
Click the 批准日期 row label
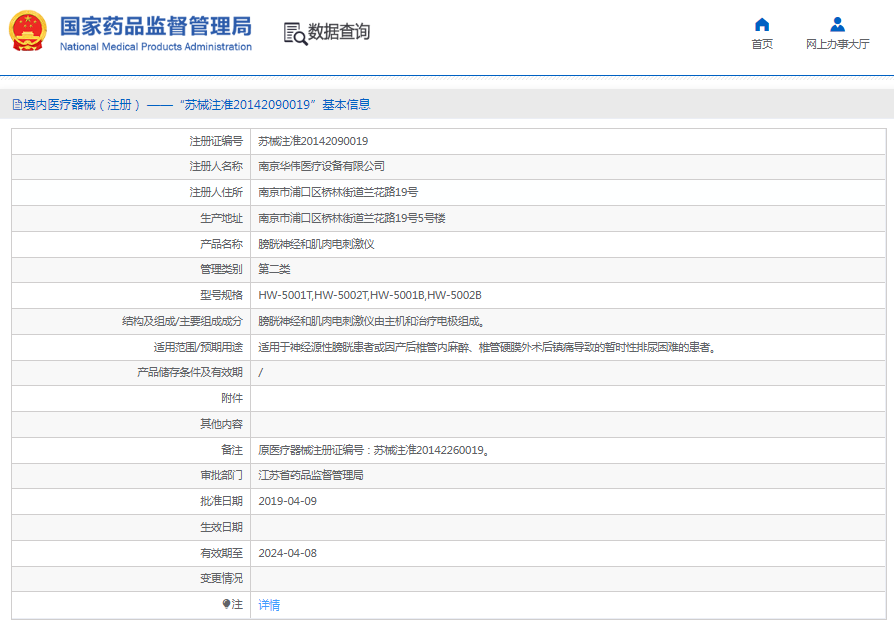click(x=221, y=501)
